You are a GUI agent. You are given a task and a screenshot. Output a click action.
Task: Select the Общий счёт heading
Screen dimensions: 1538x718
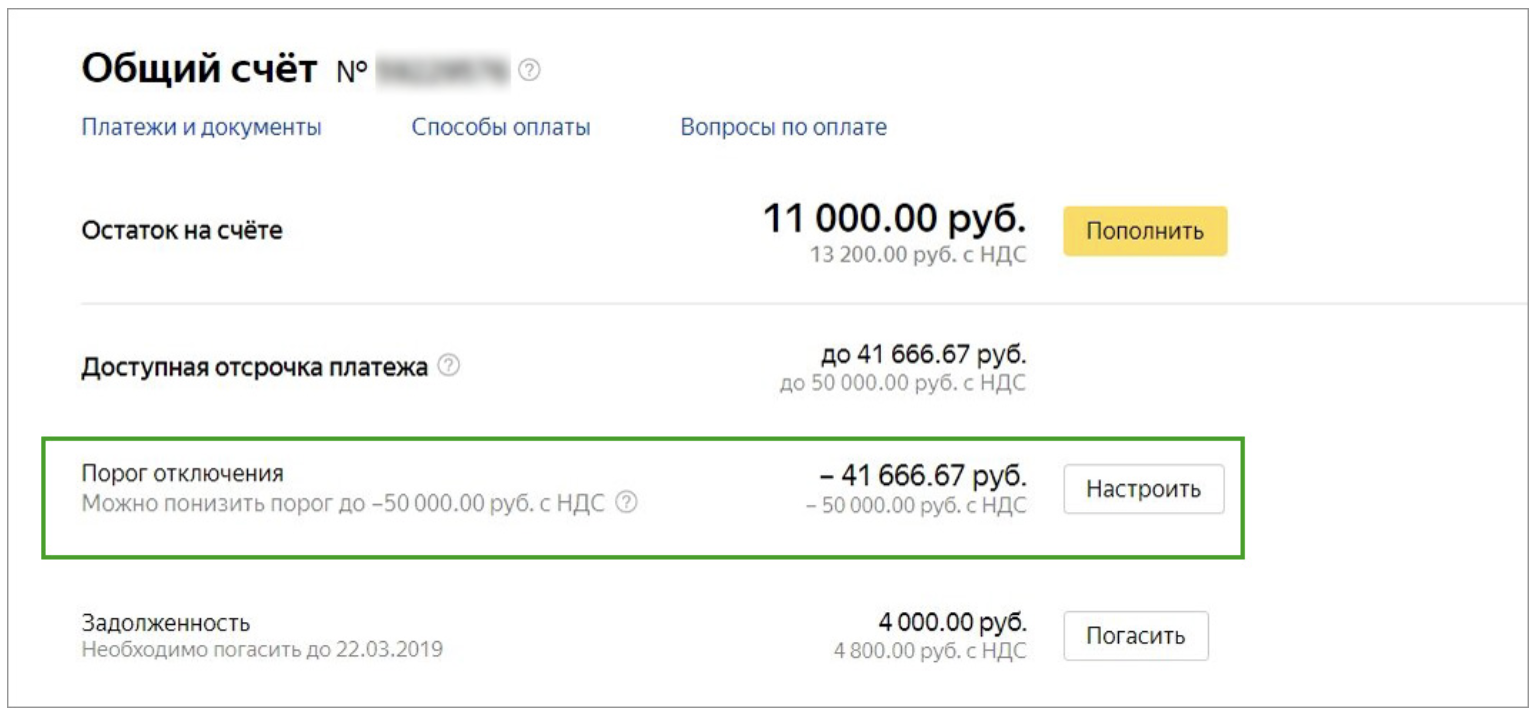(x=199, y=70)
